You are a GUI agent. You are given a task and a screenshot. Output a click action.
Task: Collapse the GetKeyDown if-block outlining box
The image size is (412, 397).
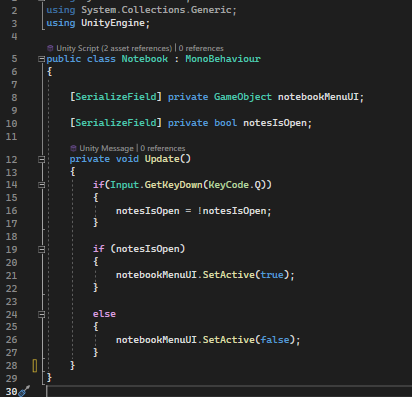point(41,185)
